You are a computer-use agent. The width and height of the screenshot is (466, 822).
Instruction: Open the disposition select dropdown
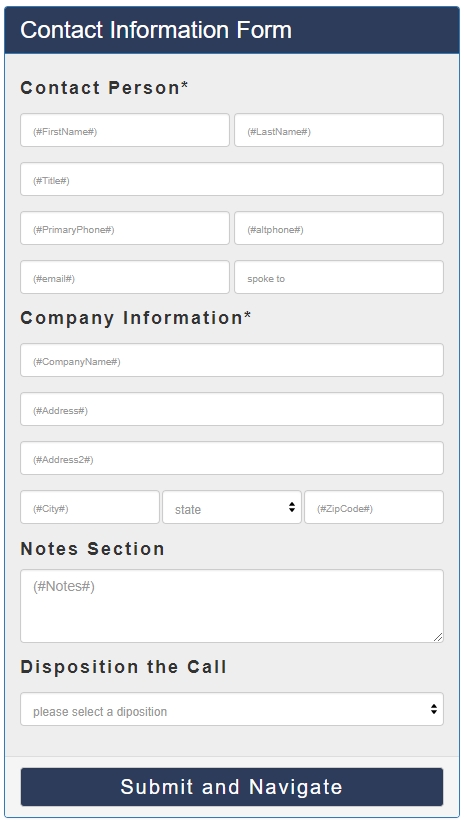tap(232, 709)
